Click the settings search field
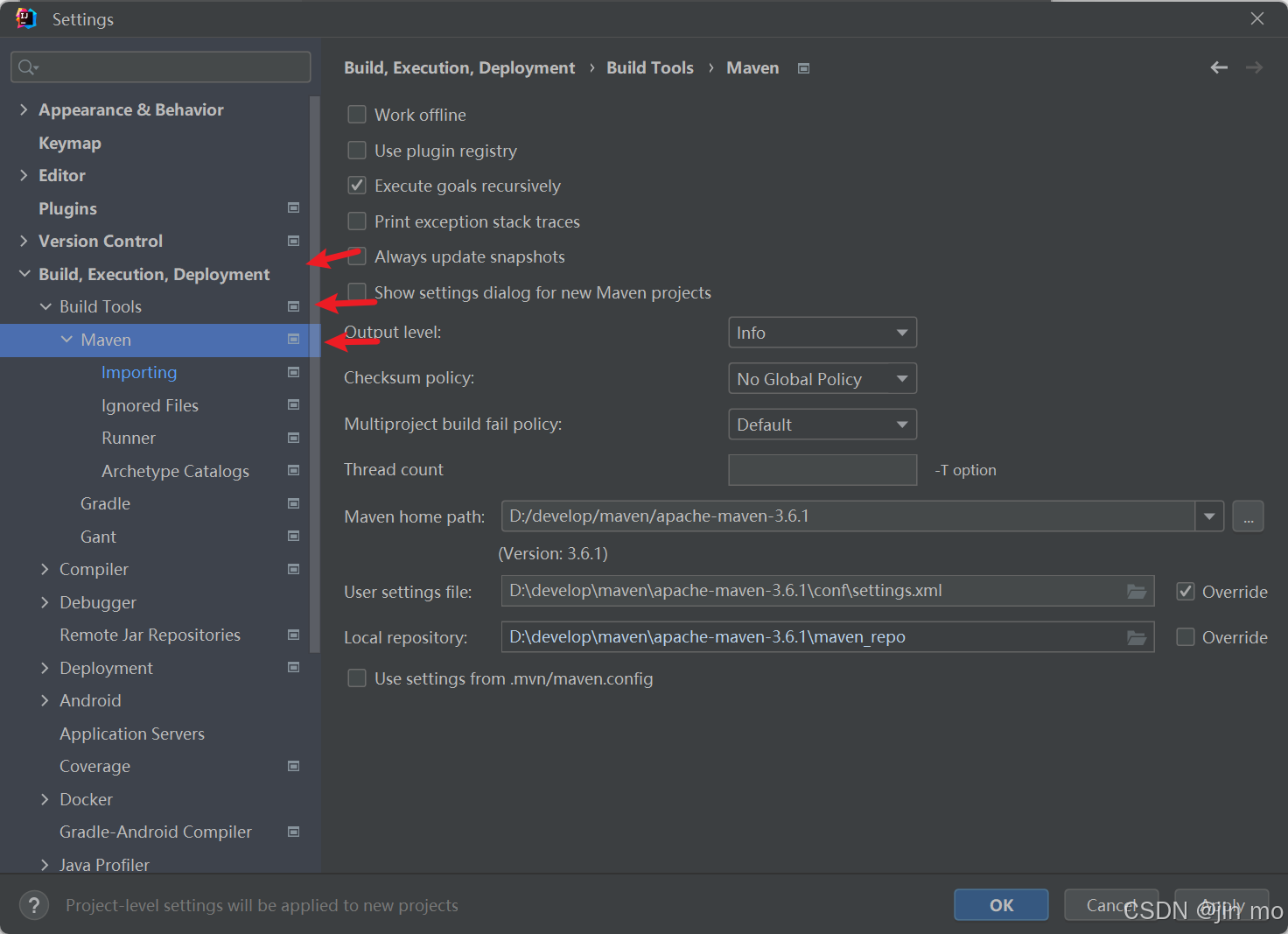This screenshot has height=934, width=1288. click(161, 67)
